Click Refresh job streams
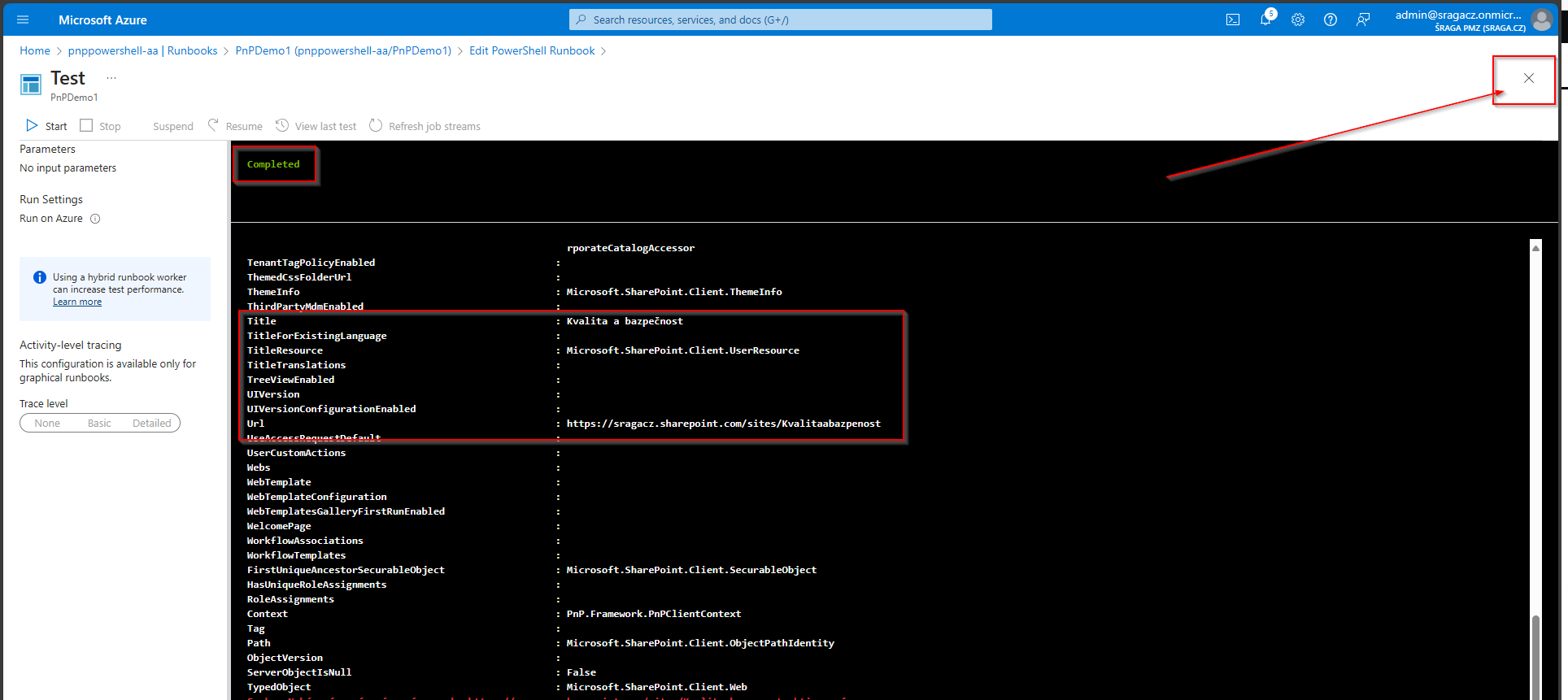Screen dimensions: 1568x700 425,126
